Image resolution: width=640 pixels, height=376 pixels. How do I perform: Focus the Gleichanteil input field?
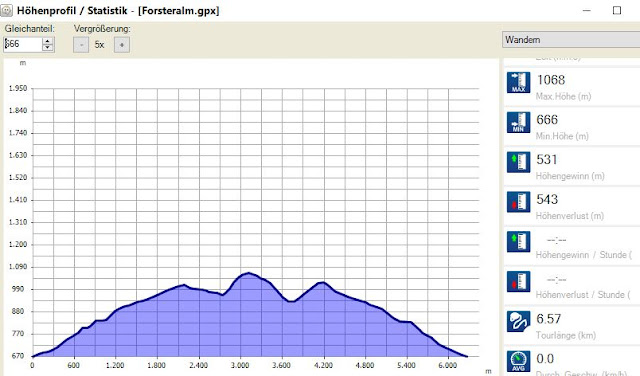click(22, 44)
